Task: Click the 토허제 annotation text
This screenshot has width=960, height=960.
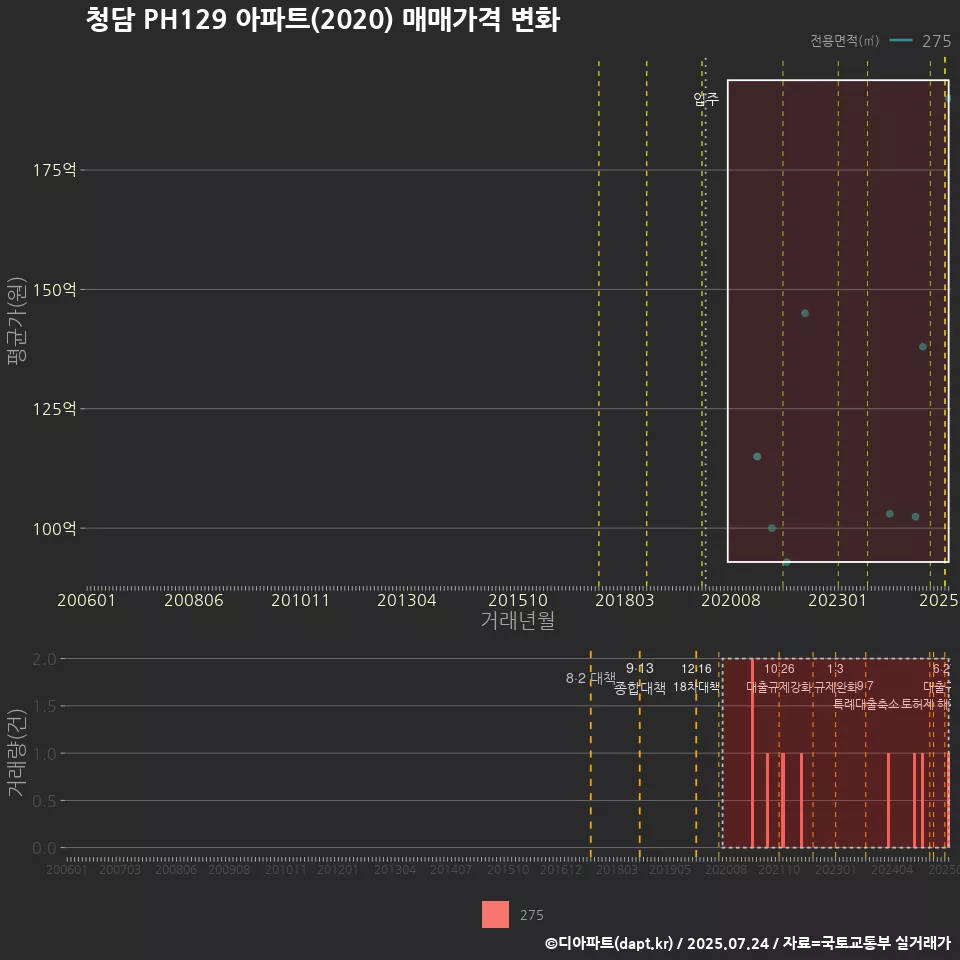Action: 918,704
